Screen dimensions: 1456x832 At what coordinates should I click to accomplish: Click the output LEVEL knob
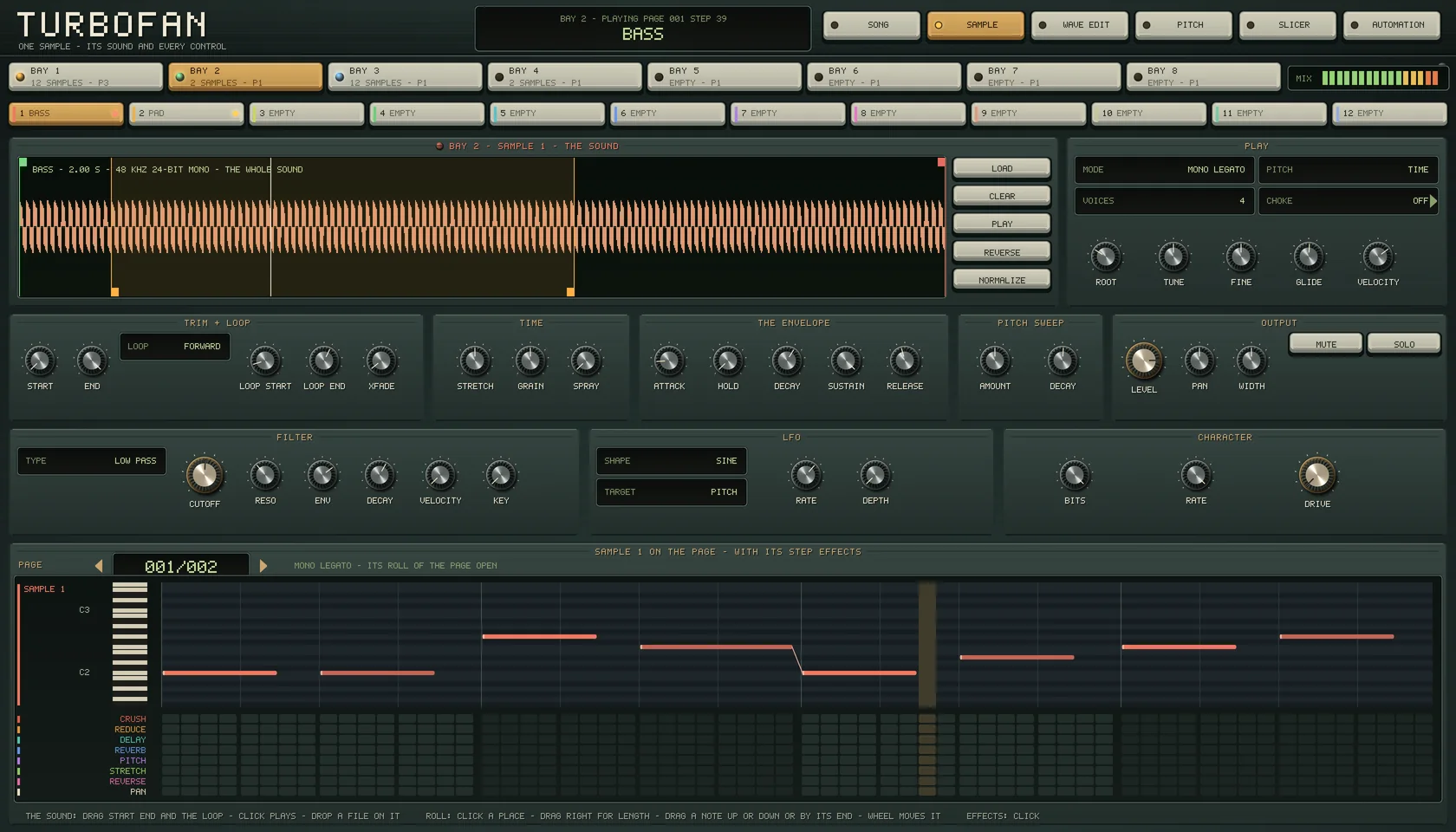1144,360
